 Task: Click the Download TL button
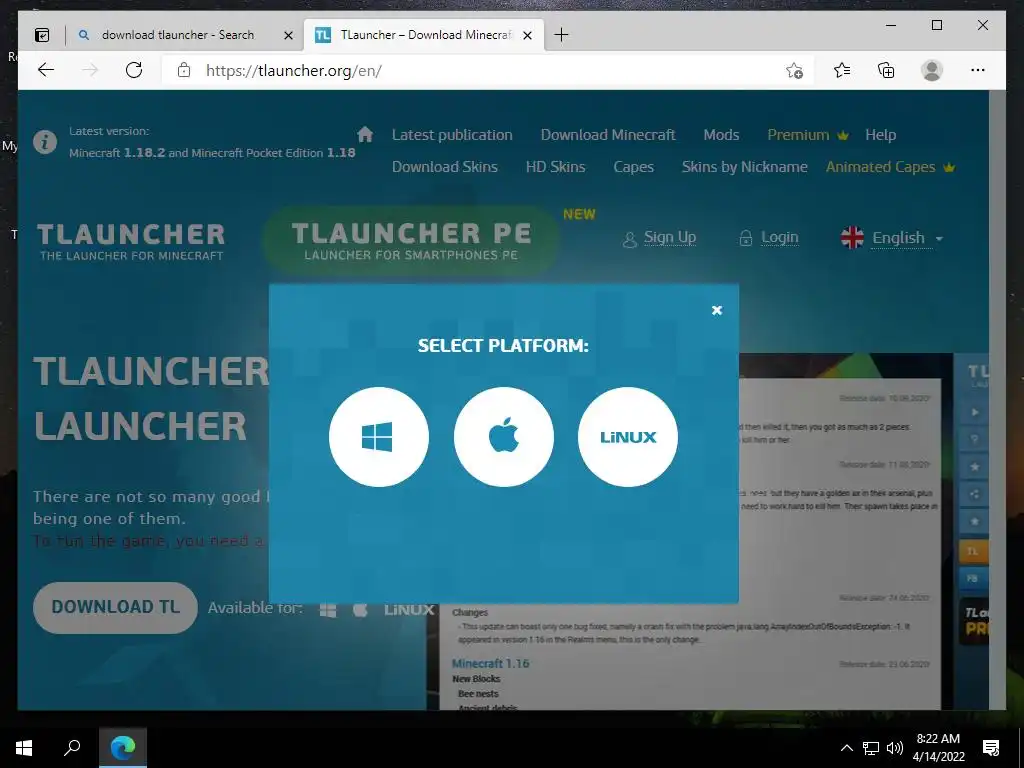pyautogui.click(x=116, y=607)
